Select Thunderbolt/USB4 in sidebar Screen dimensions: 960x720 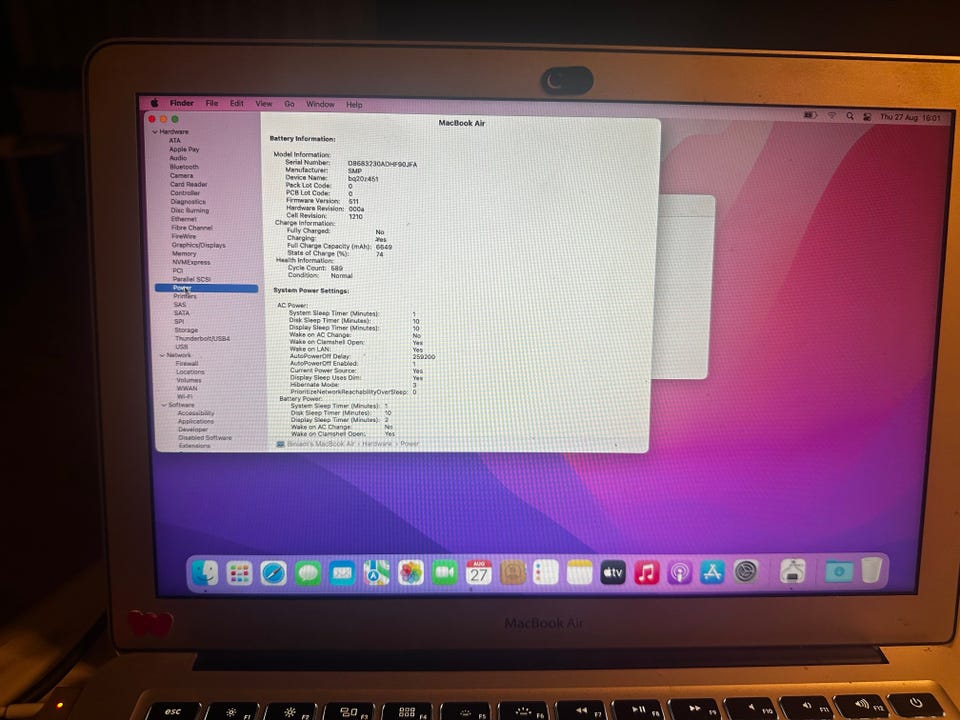pyautogui.click(x=203, y=338)
